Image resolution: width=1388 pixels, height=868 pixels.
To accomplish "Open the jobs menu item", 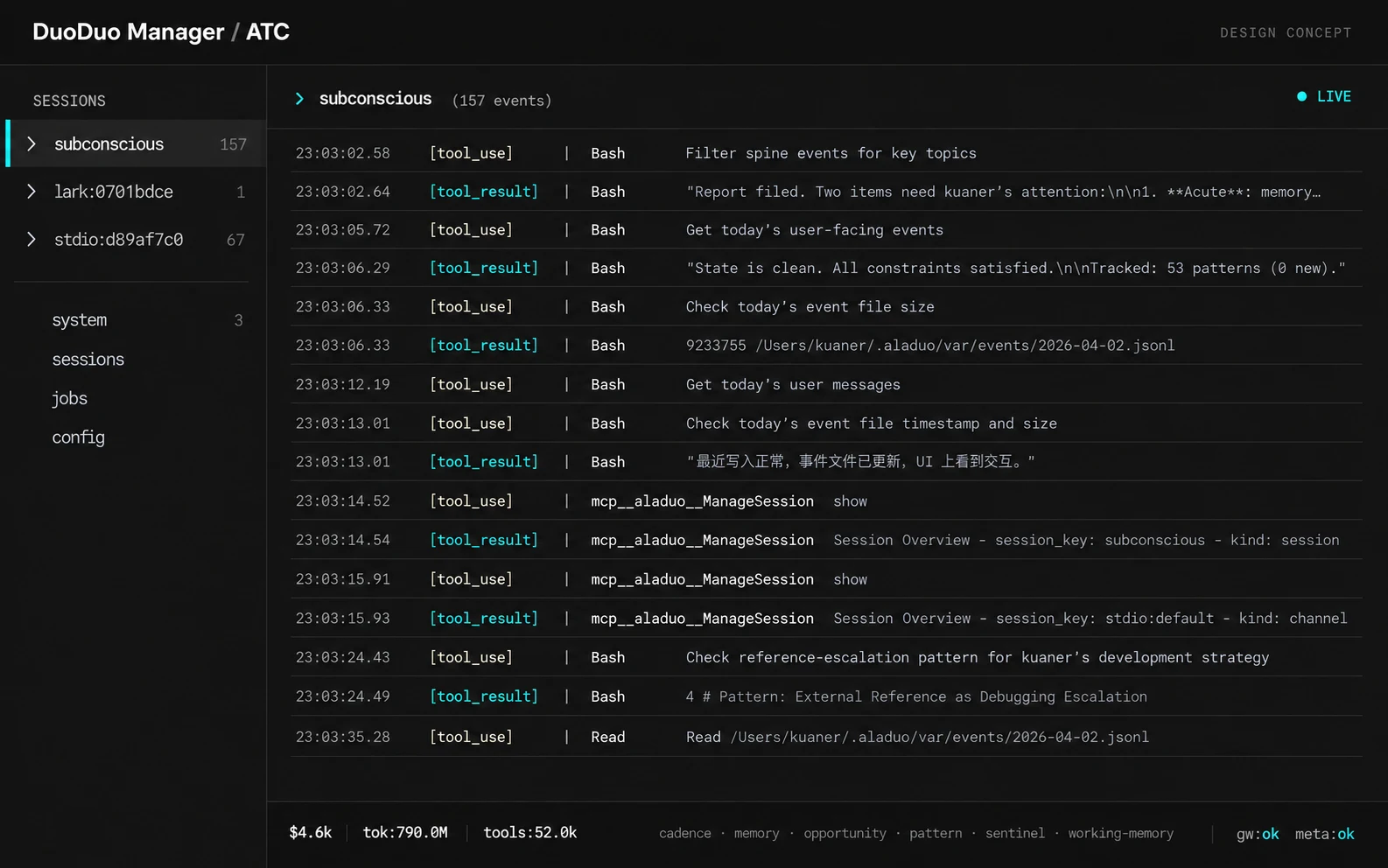I will [70, 398].
